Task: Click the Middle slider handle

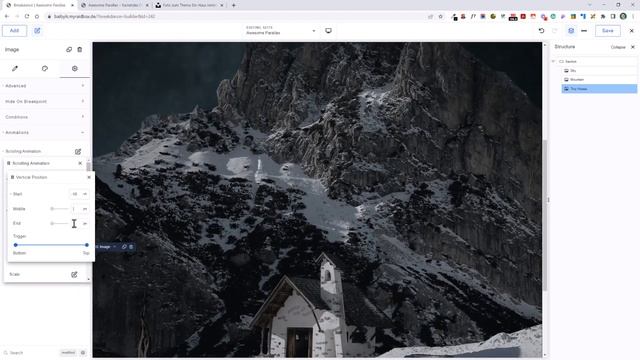Action: pos(52,209)
